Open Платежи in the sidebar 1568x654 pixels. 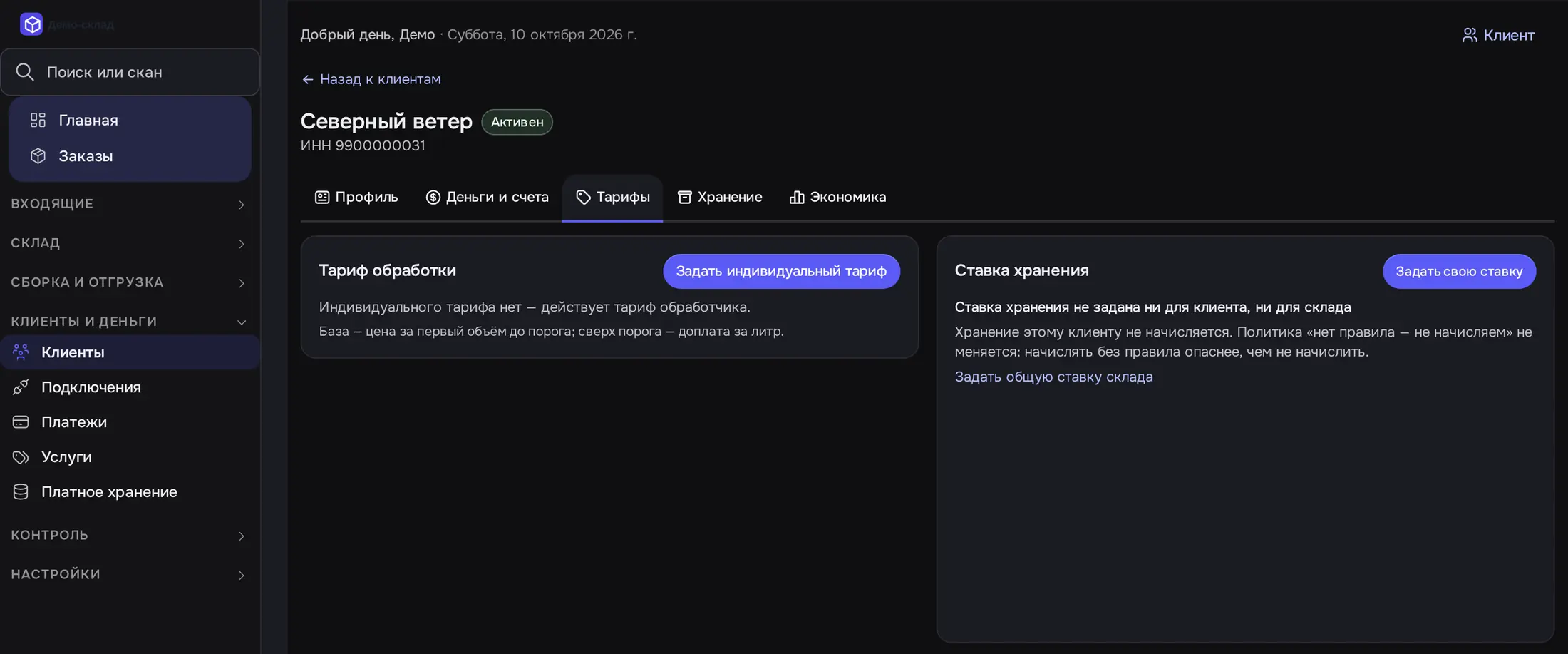tap(130, 421)
